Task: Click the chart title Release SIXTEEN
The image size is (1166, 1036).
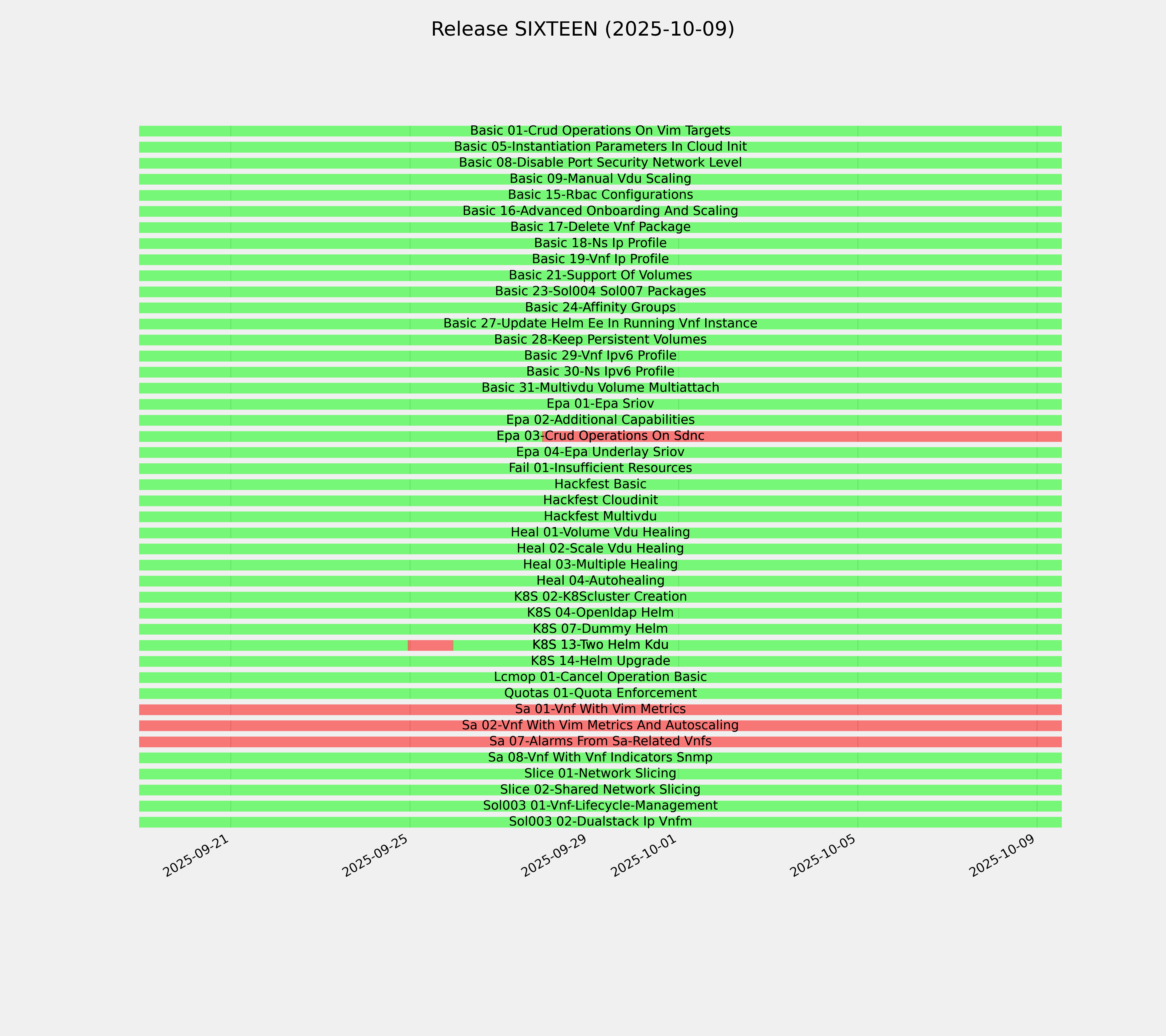Action: coord(582,29)
